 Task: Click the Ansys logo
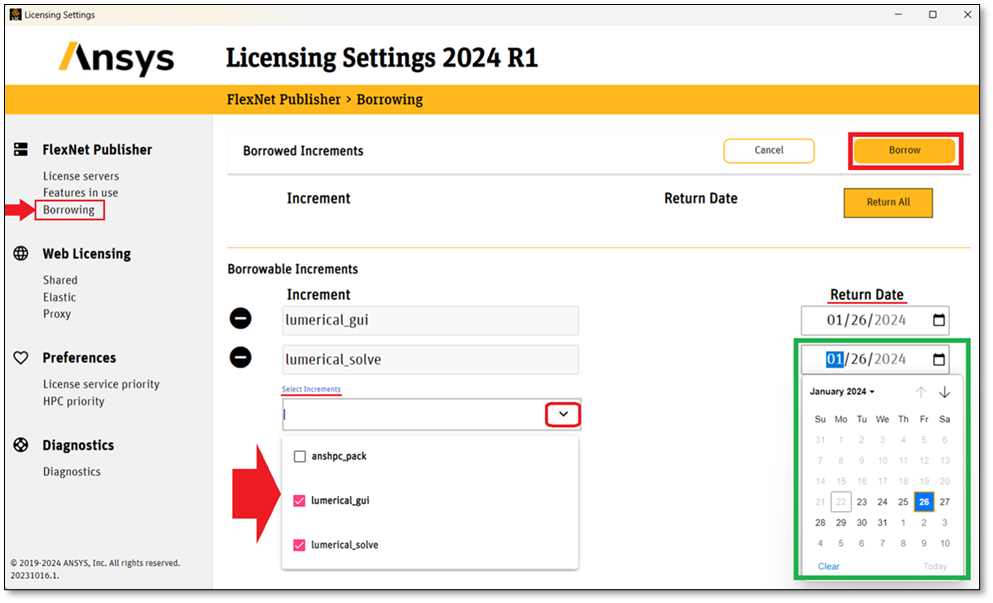(x=117, y=58)
